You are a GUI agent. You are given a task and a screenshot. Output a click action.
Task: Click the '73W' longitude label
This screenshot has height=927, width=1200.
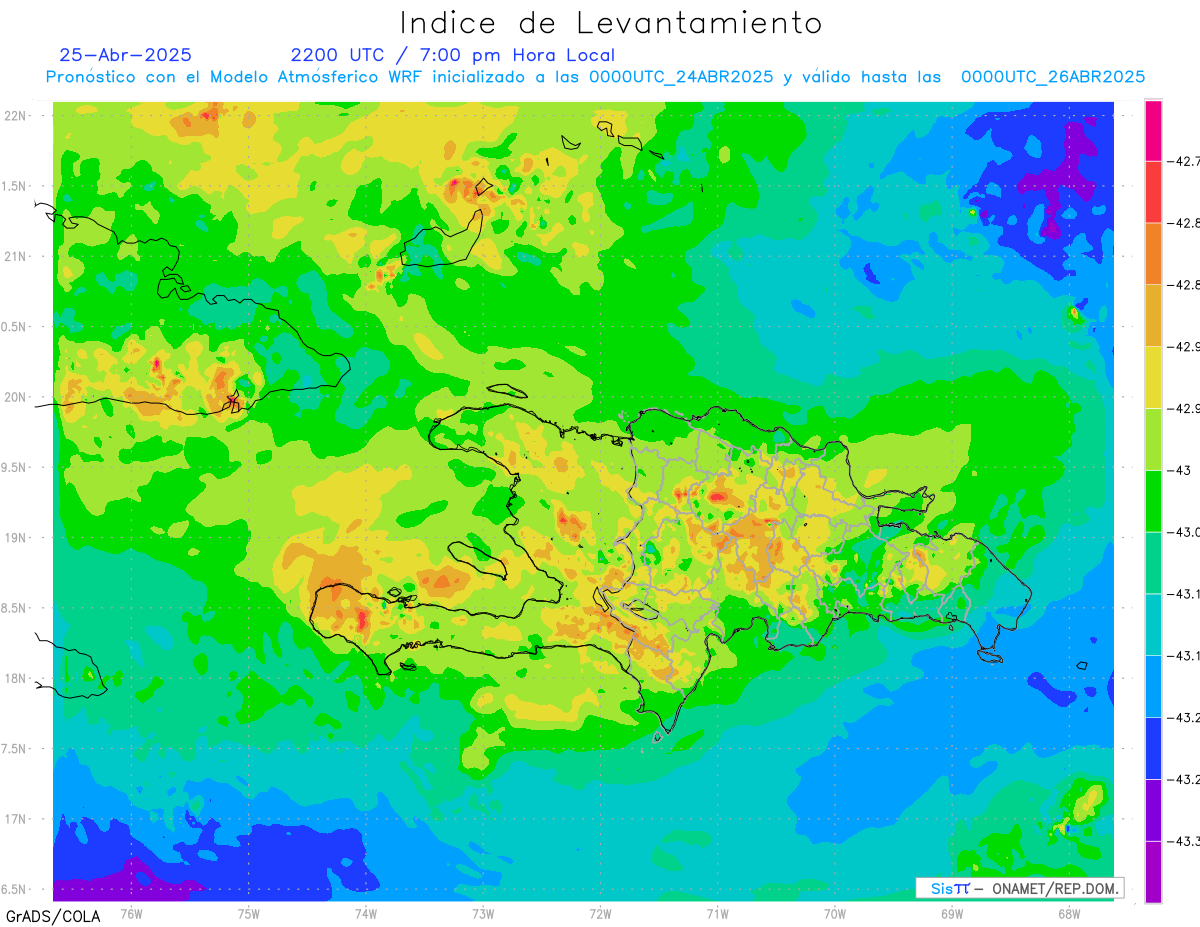click(x=482, y=913)
